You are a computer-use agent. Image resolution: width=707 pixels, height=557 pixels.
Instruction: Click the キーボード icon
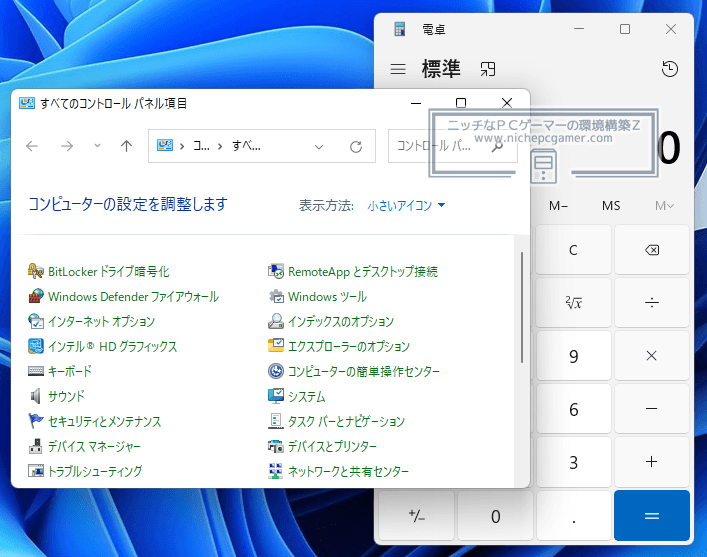click(36, 371)
